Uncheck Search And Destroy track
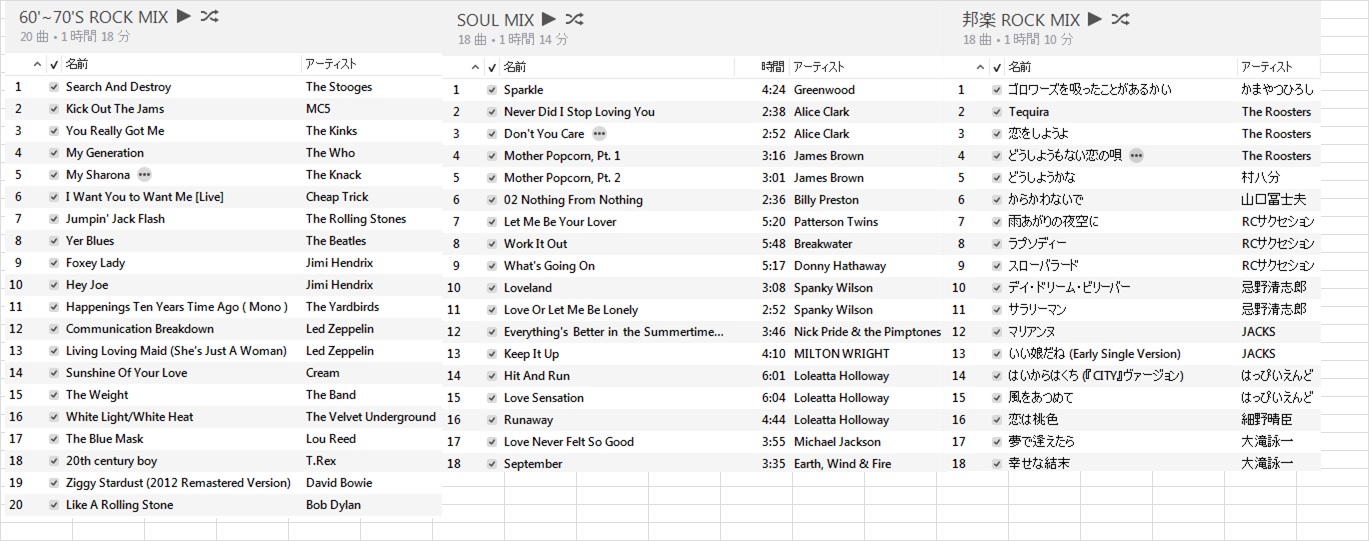Viewport: 1369px width, 541px height. (54, 88)
